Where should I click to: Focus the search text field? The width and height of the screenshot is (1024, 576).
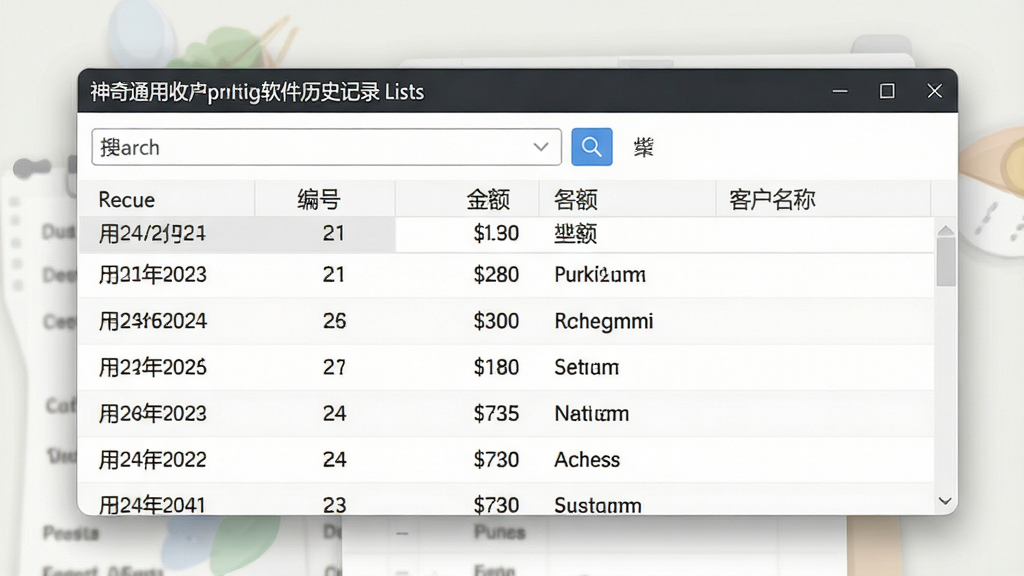327,147
